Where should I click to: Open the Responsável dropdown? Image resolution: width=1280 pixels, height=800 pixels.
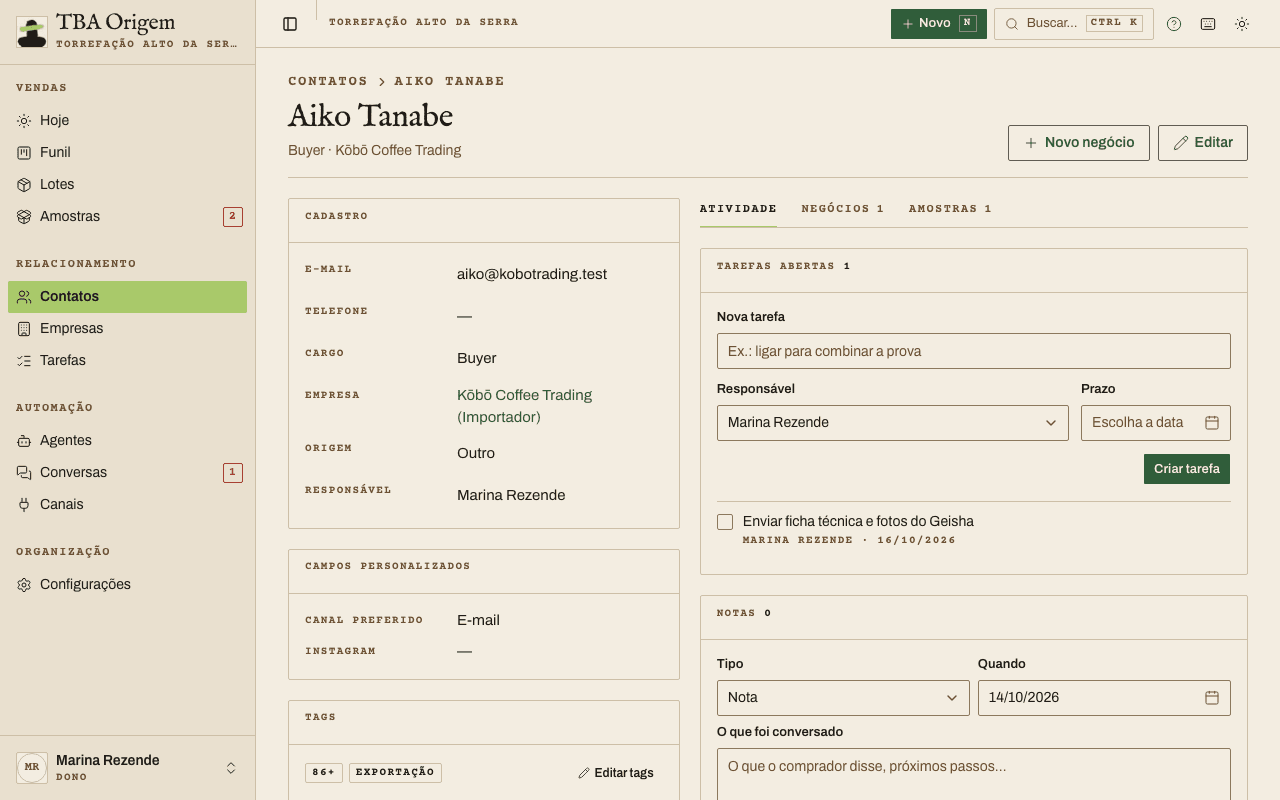(893, 423)
